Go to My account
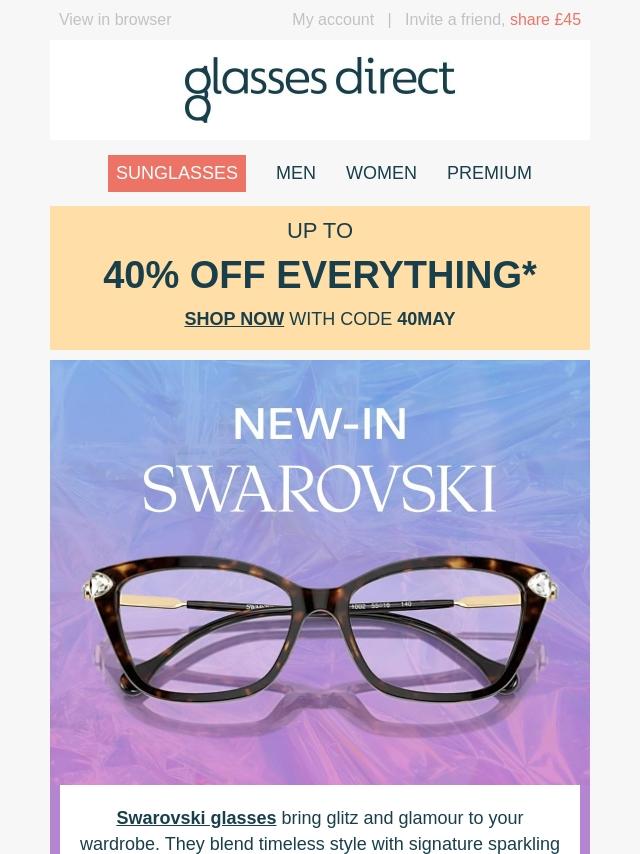 point(333,20)
